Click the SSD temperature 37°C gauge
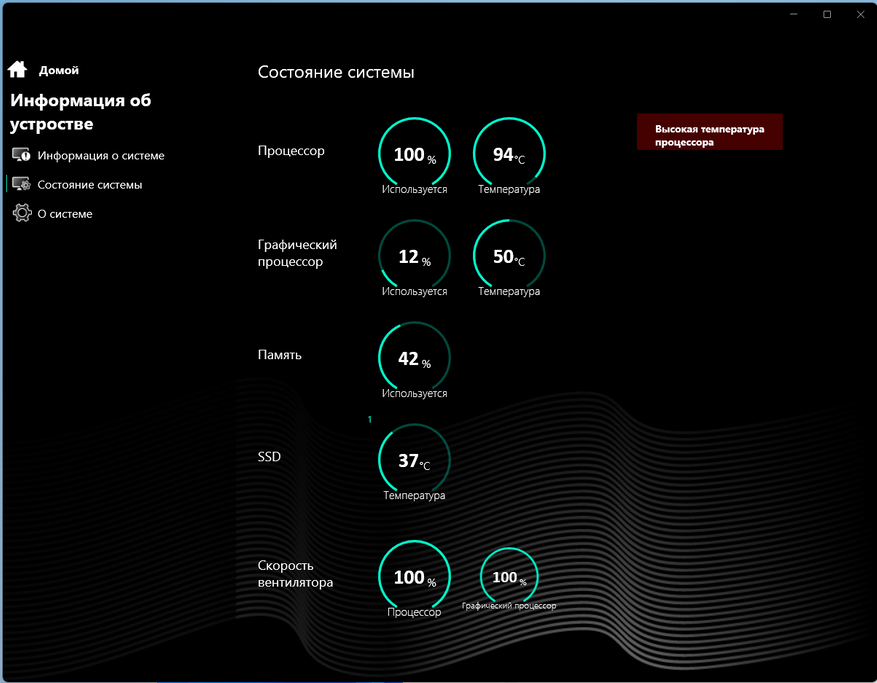This screenshot has height=683, width=877. point(414,459)
